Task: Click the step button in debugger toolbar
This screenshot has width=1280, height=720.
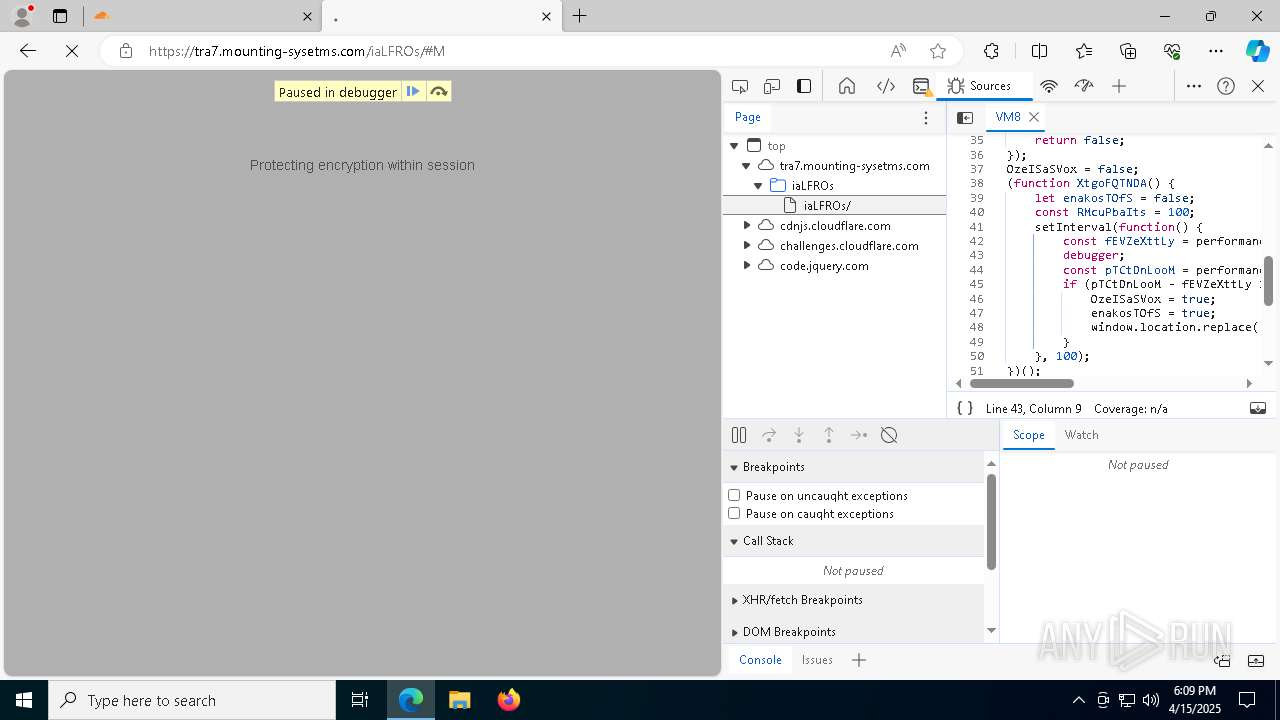Action: 859,435
